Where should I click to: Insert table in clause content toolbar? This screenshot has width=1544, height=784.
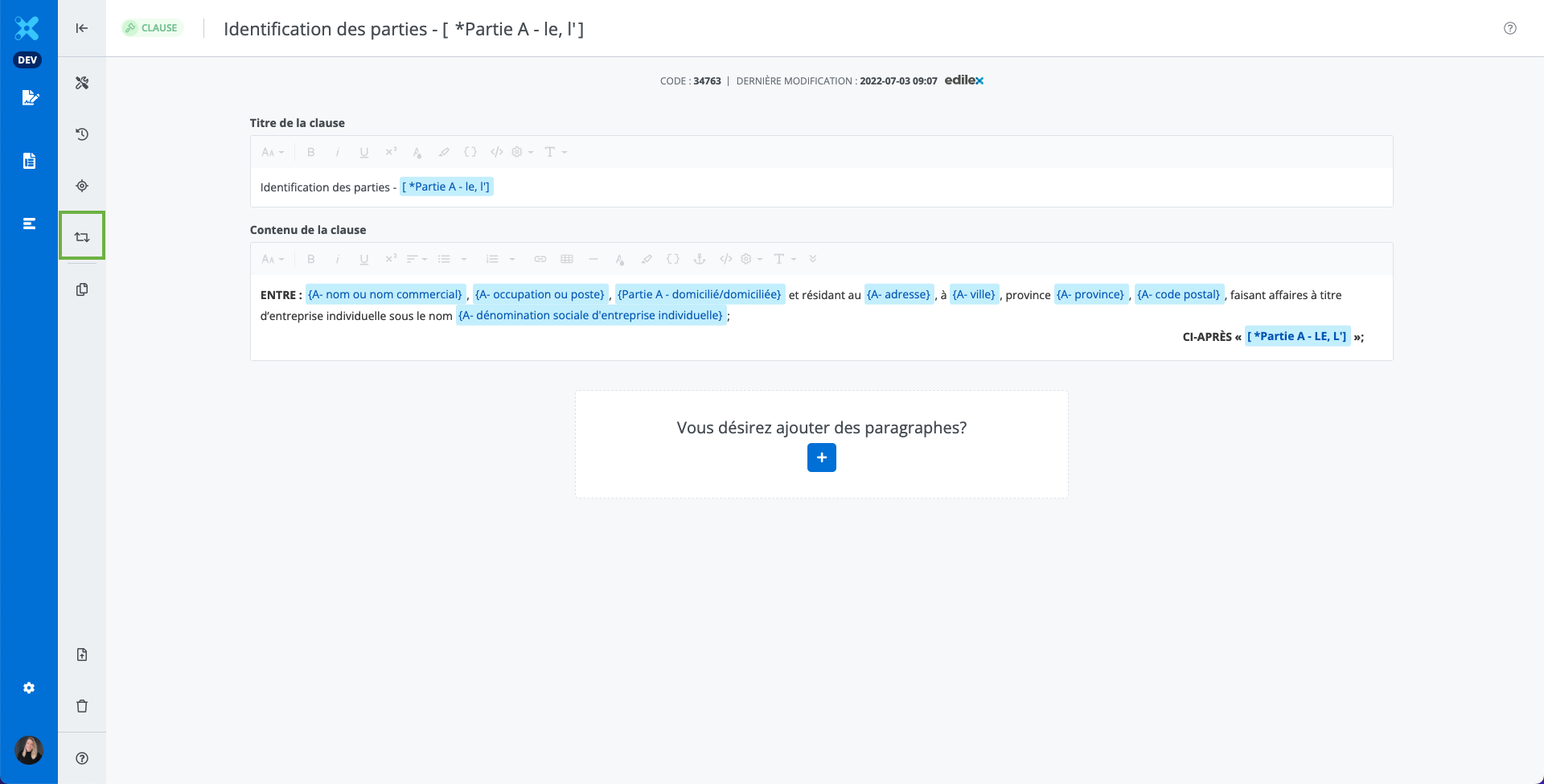(567, 259)
